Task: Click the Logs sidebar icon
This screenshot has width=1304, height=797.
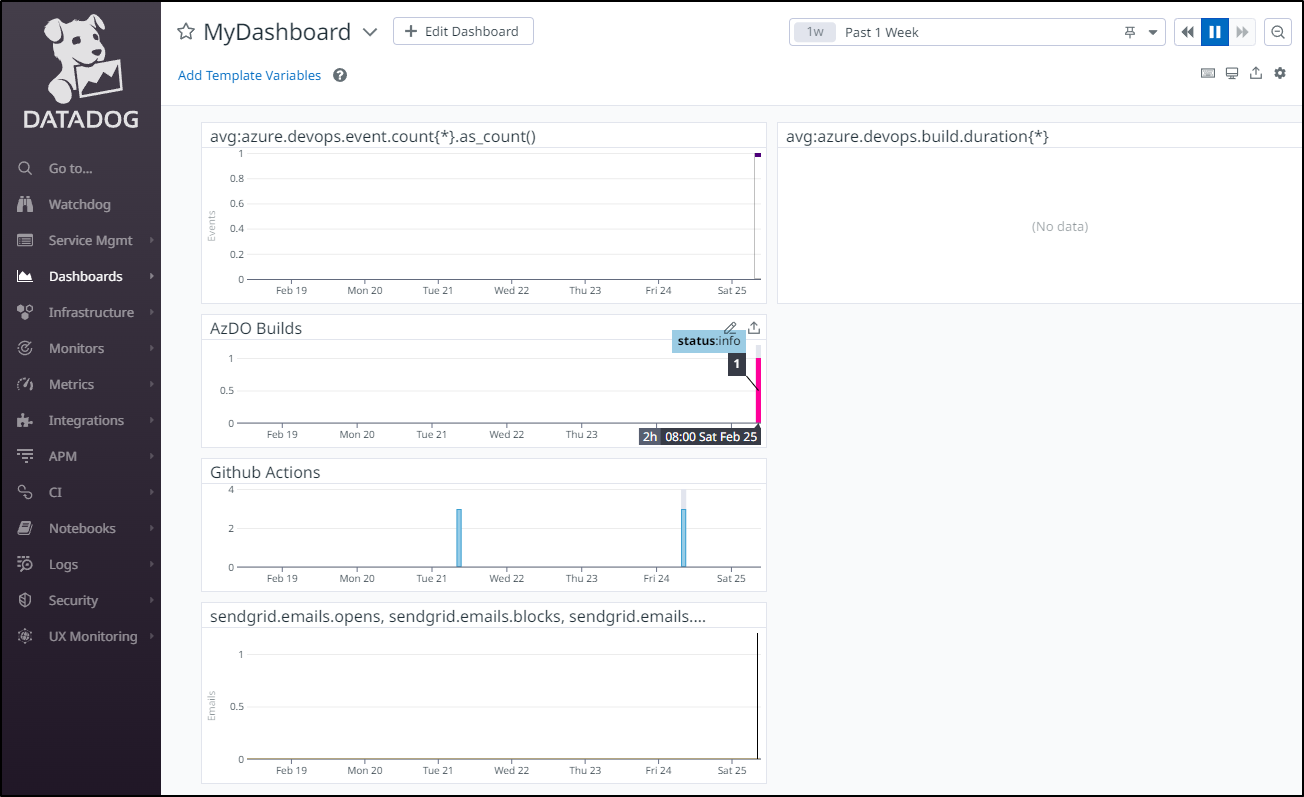Action: [x=26, y=564]
